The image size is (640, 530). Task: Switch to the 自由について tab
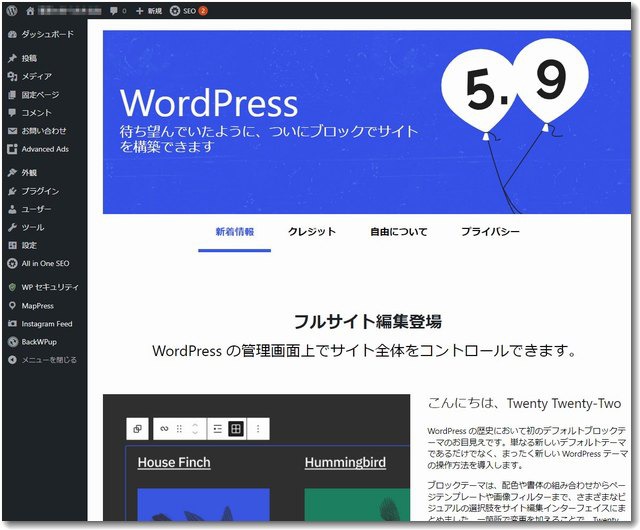pos(399,232)
